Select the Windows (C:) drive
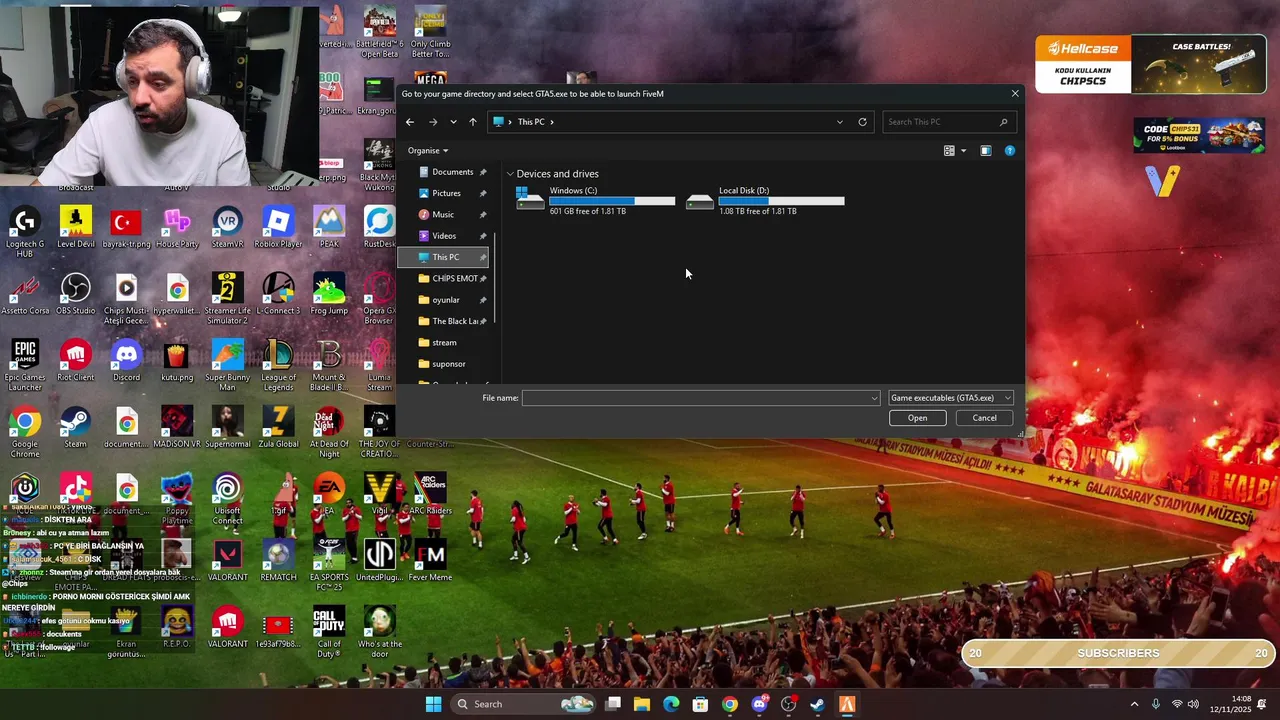The width and height of the screenshot is (1280, 720). tap(596, 200)
